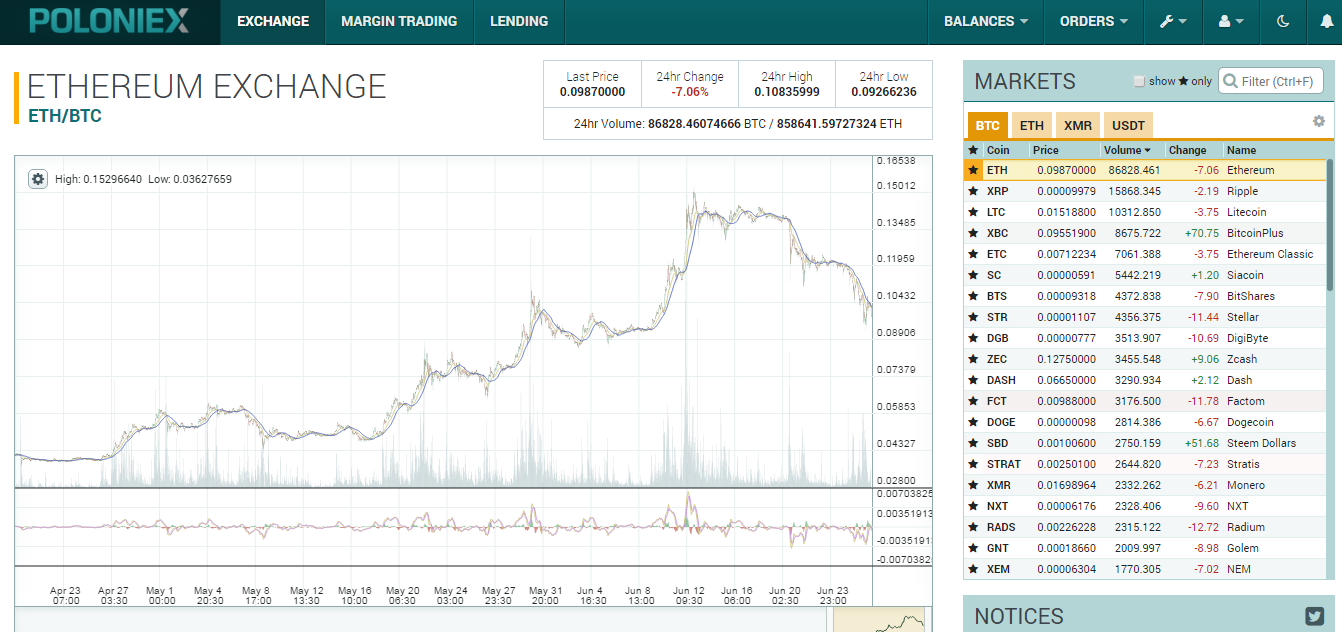Enable show starred only checkbox

tap(1139, 81)
